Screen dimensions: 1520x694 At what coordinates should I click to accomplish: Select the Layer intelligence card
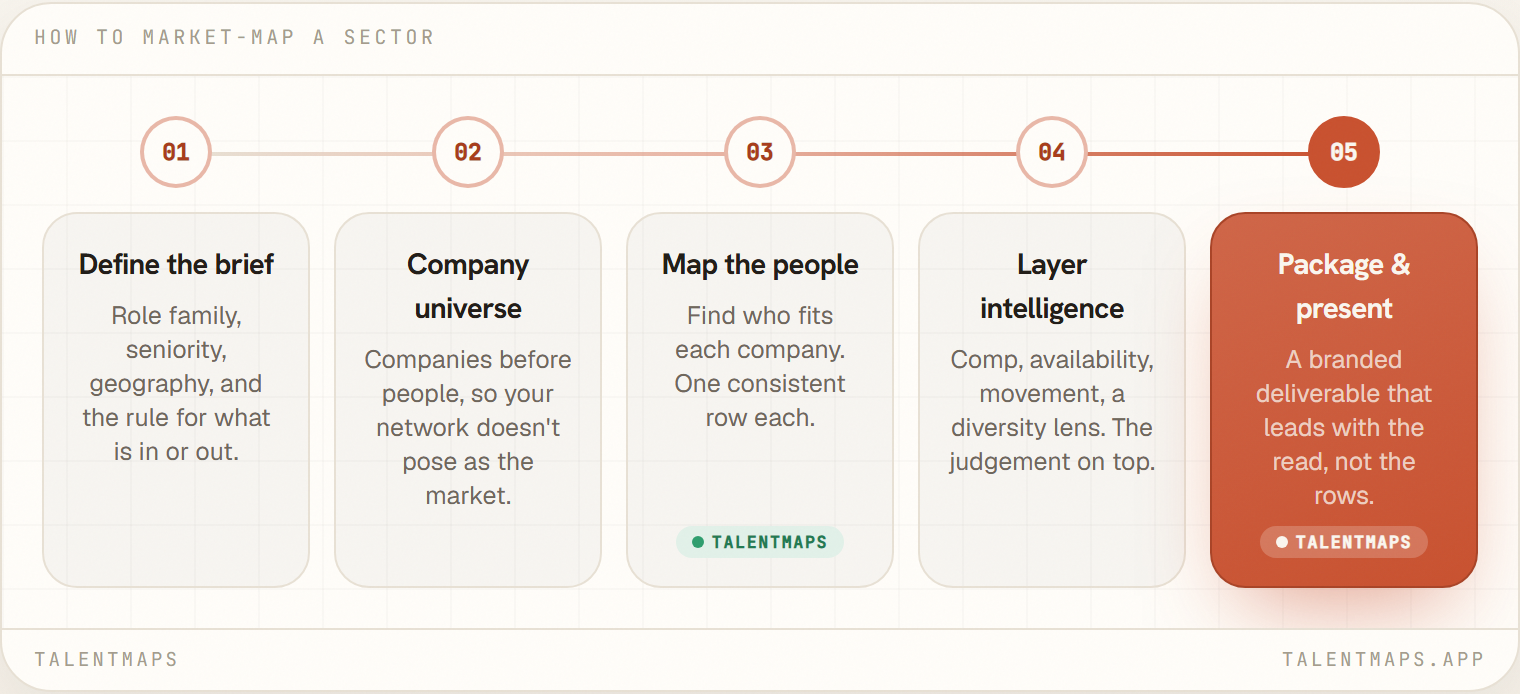click(1052, 400)
